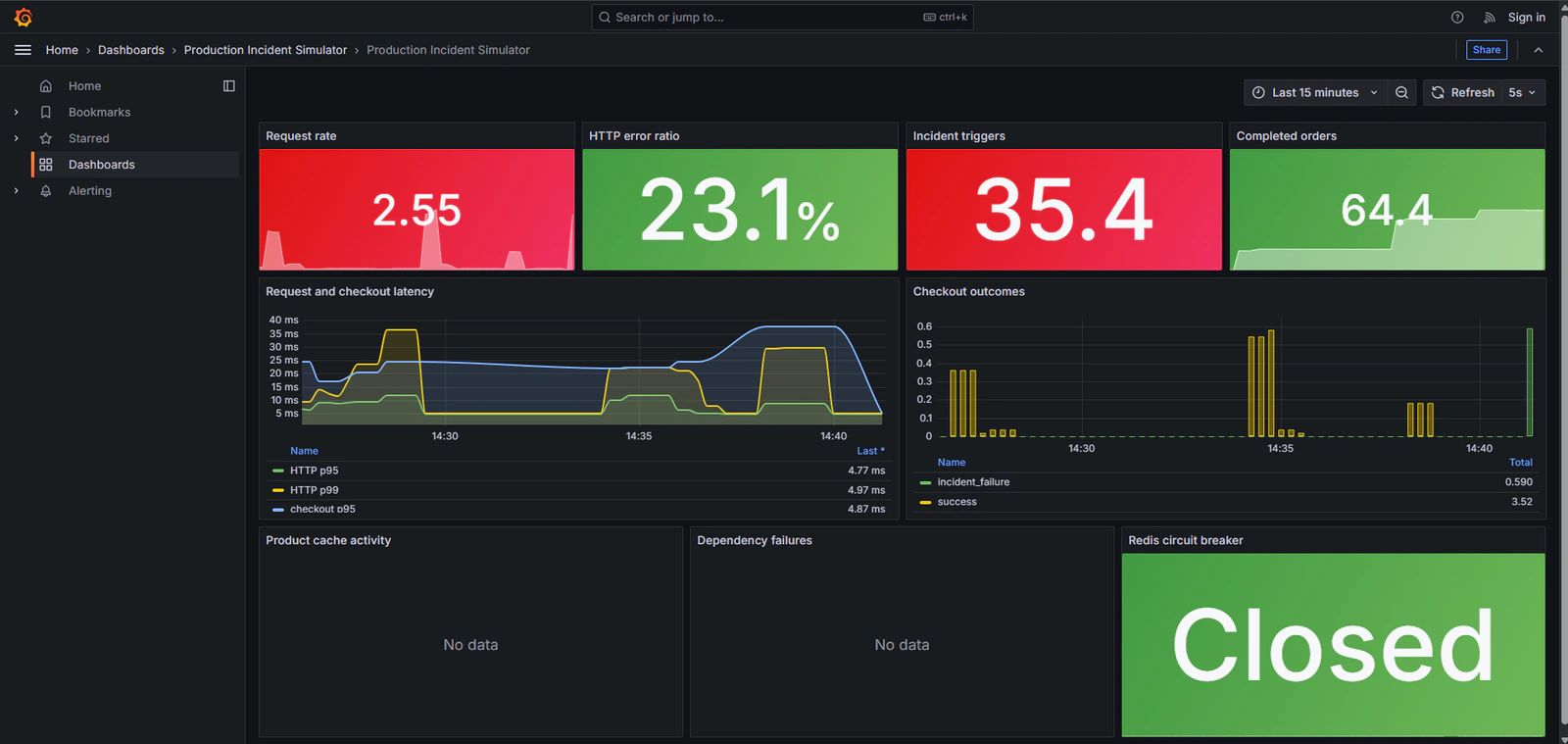Viewport: 1568px width, 744px height.
Task: Open the news feed RSS icon
Action: (1490, 18)
